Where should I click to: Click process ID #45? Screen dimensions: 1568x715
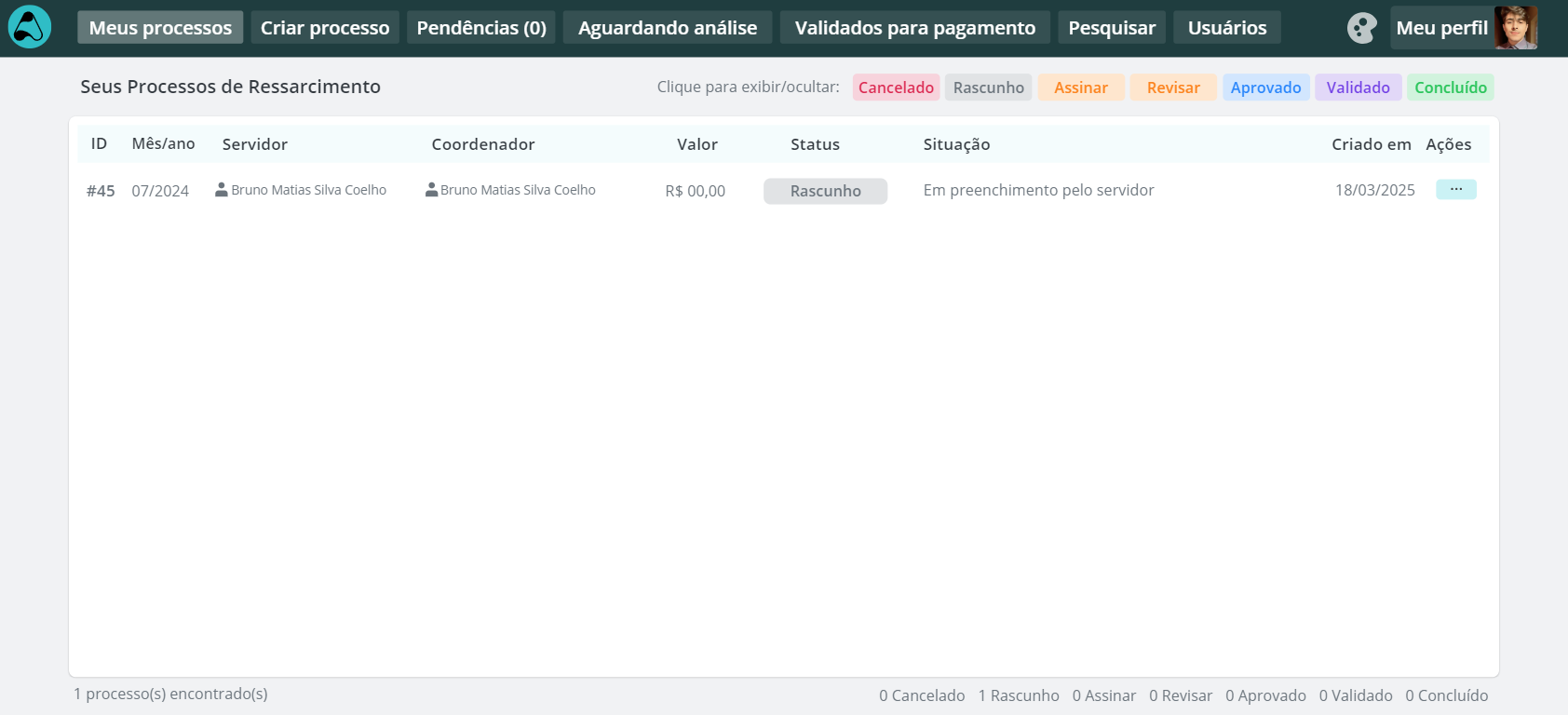click(101, 191)
